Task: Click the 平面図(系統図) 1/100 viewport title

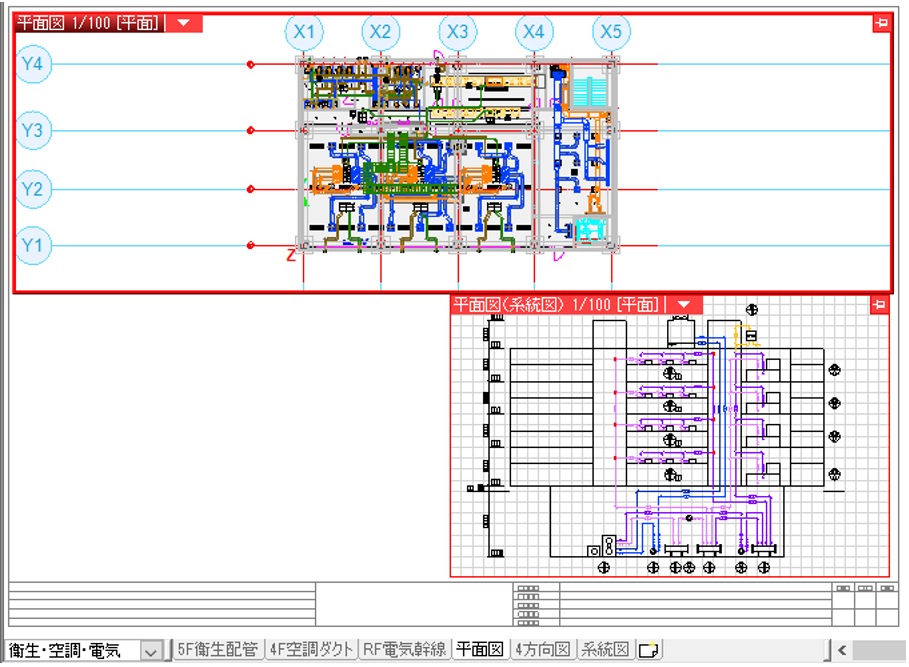Action: click(557, 305)
